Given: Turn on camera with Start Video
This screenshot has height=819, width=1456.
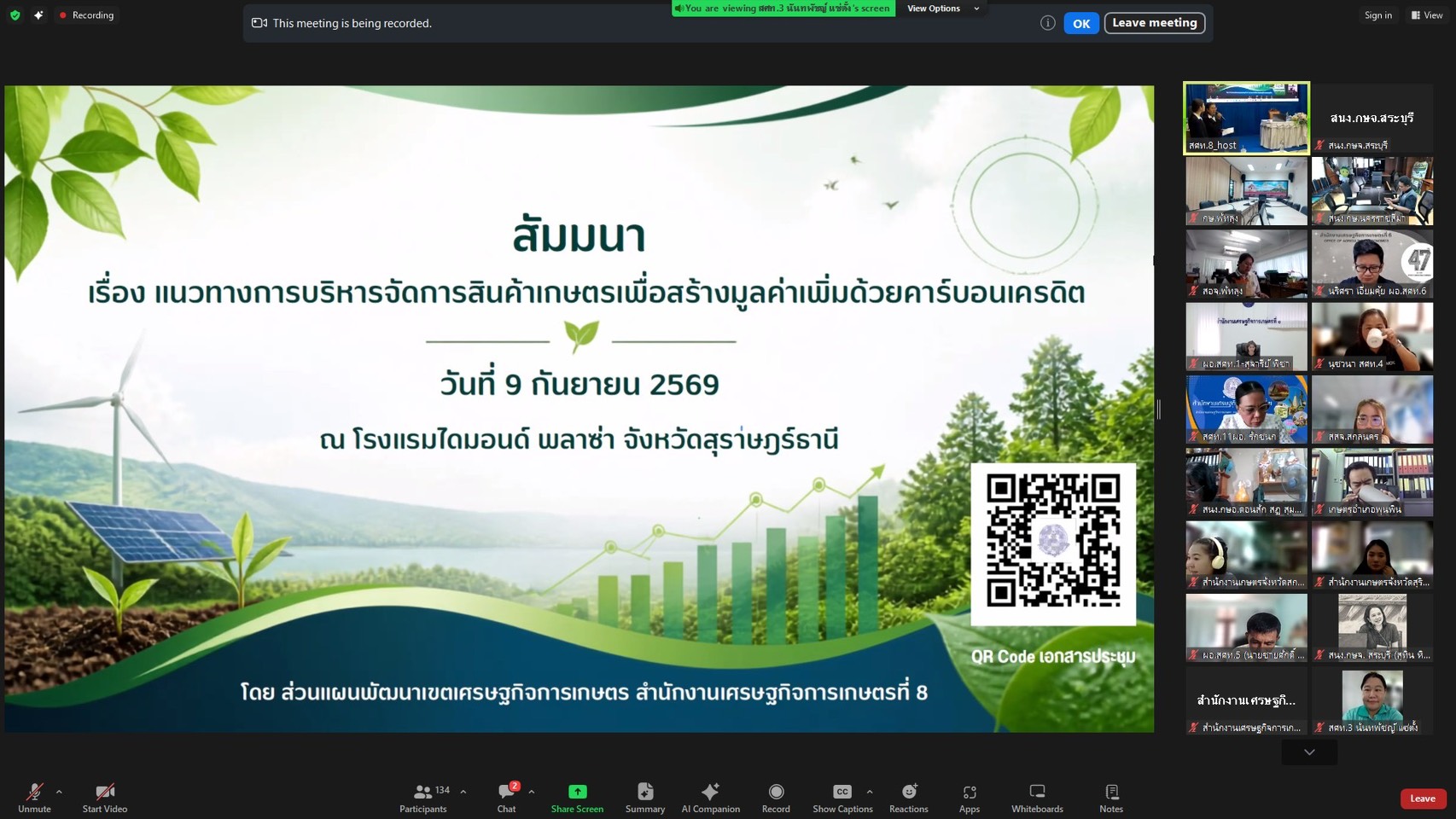Looking at the screenshot, I should (105, 799).
